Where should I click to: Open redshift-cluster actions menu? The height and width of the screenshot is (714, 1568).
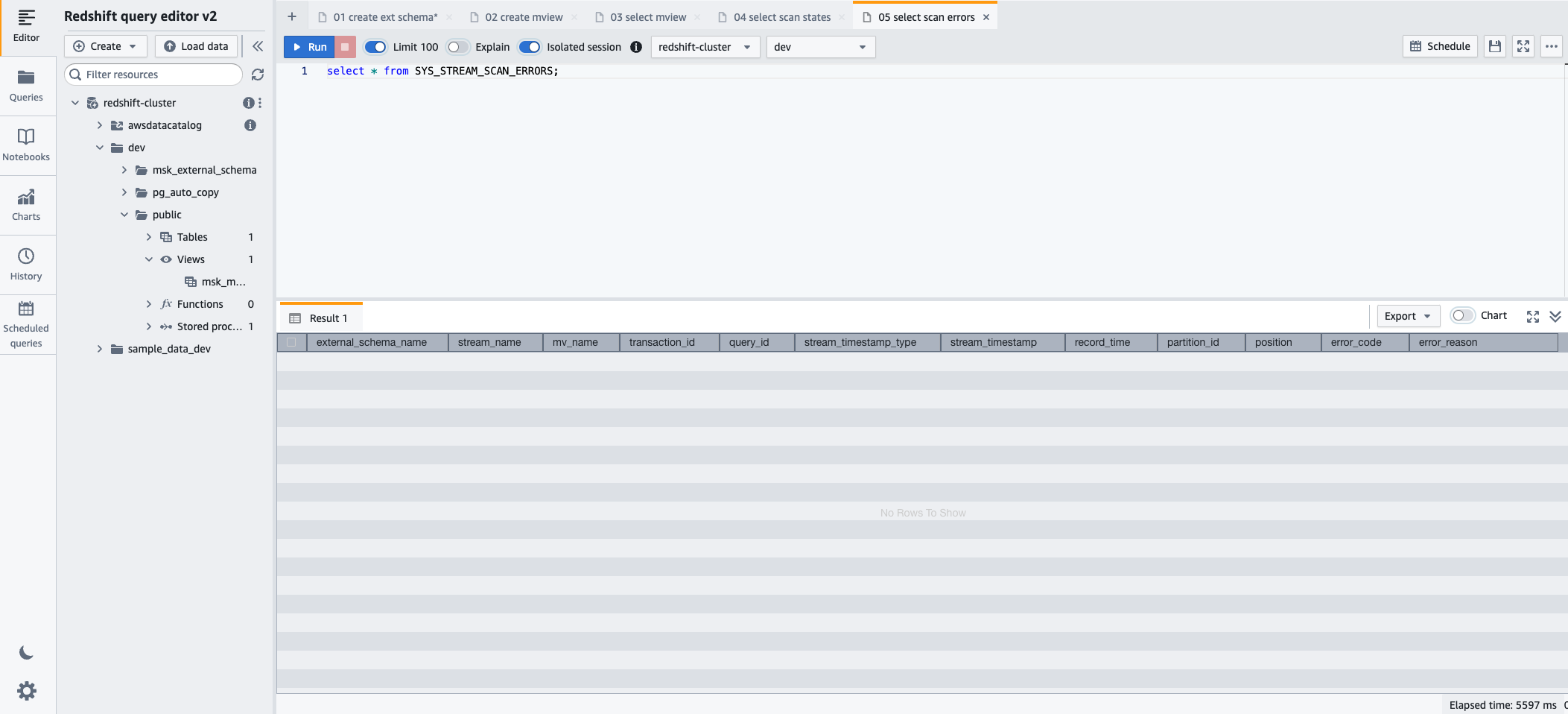coord(260,103)
